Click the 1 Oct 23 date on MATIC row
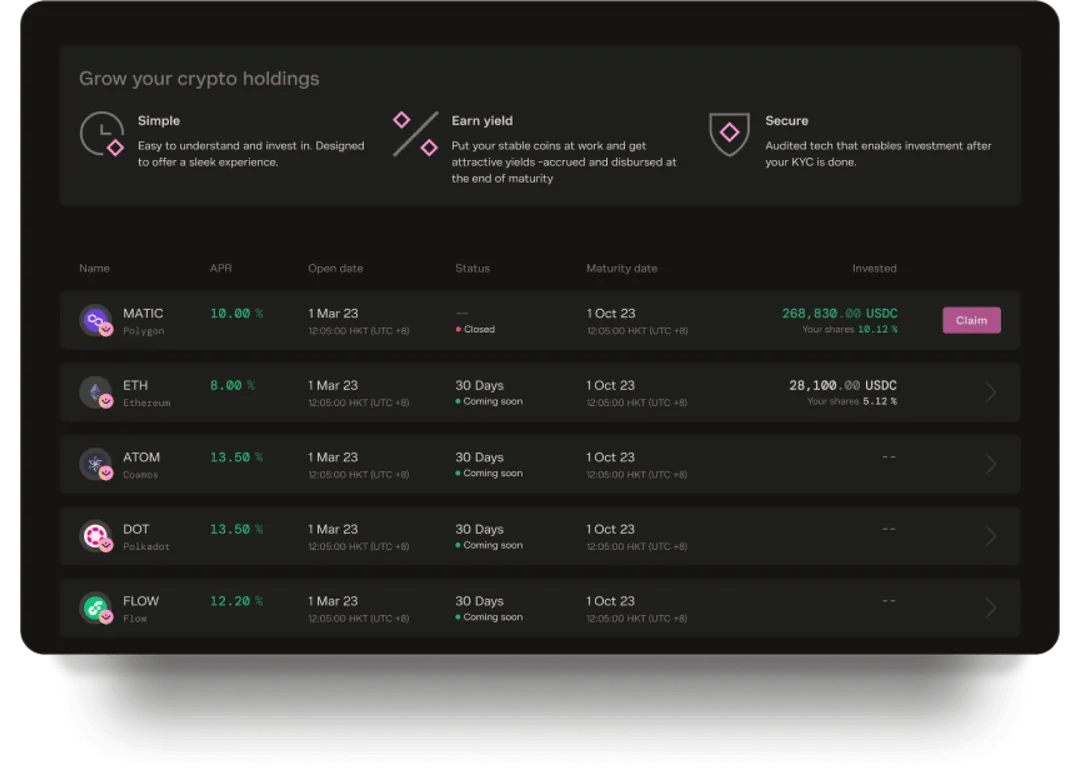This screenshot has width=1080, height=775. pyautogui.click(x=611, y=313)
